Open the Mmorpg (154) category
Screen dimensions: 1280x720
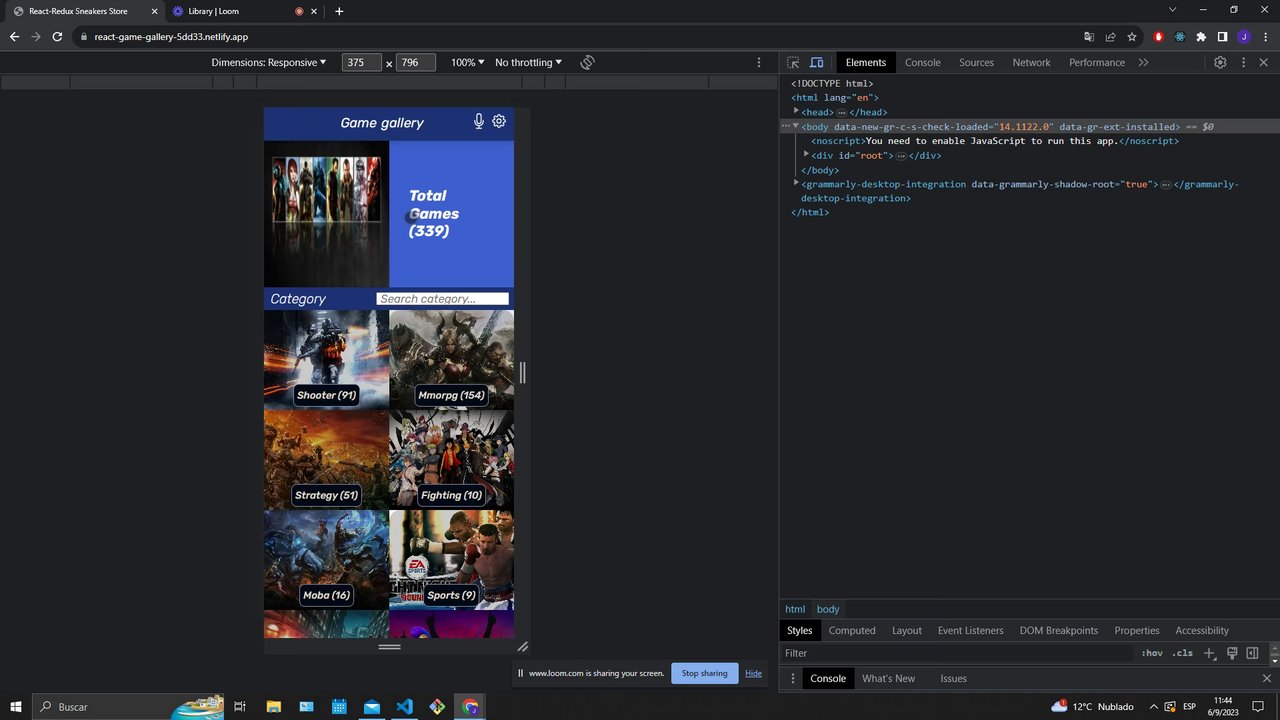point(451,360)
